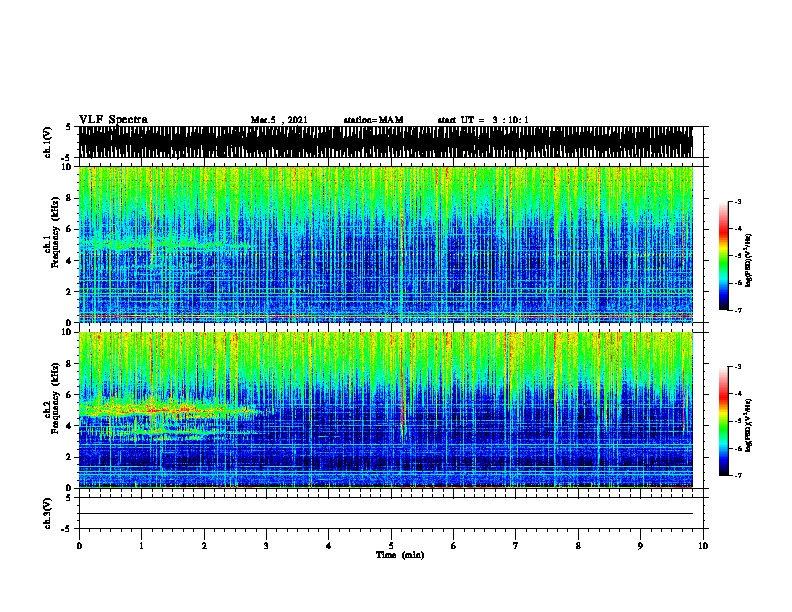Image resolution: width=792 pixels, height=612 pixels.
Task: Click the ch.1 colorbar log(PSD) units label
Action: click(x=748, y=260)
